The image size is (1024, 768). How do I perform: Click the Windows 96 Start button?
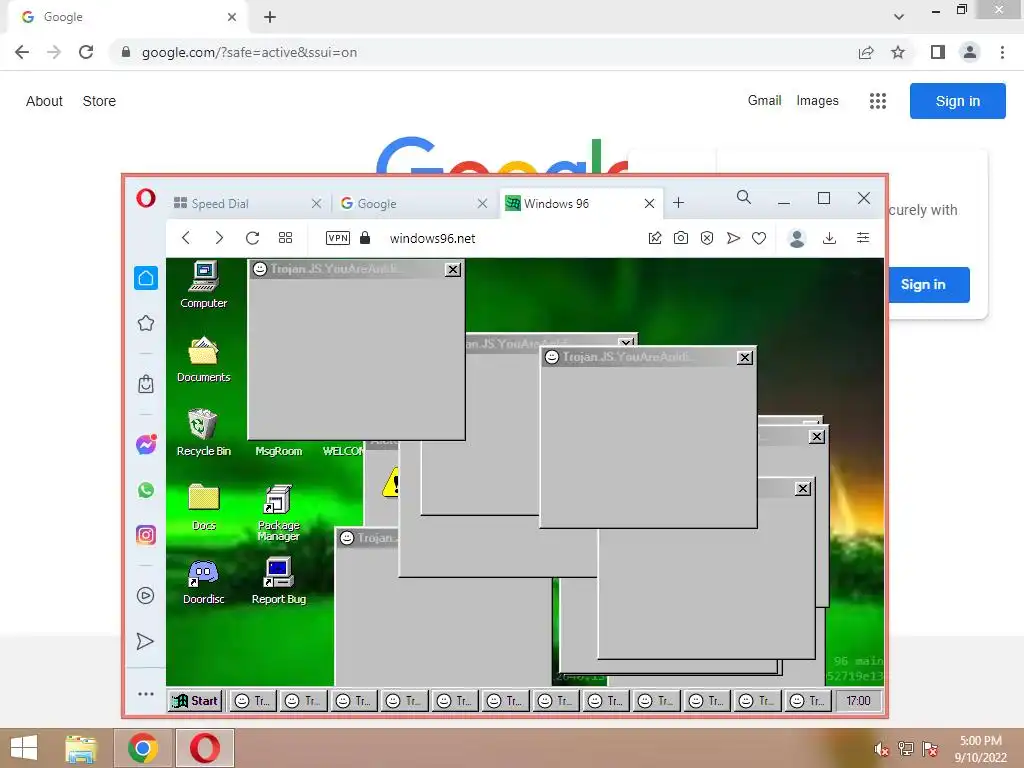[x=195, y=701]
